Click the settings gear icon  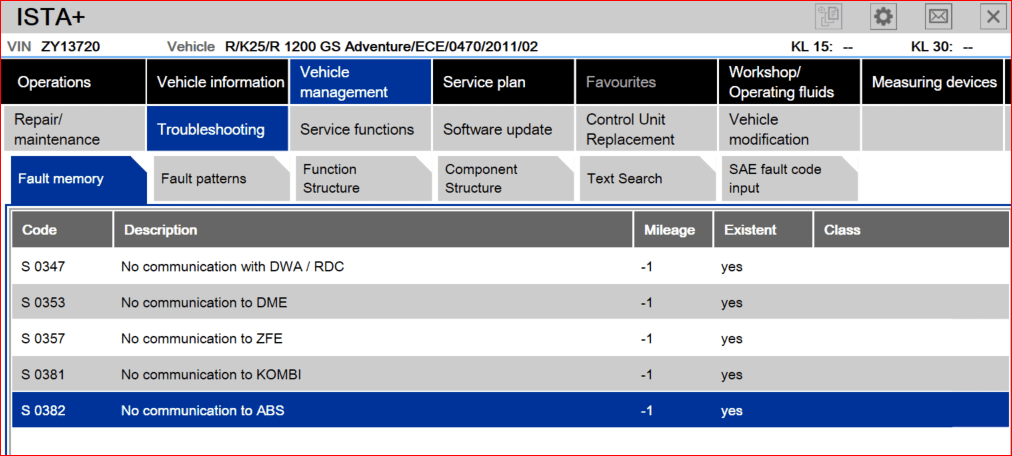[x=883, y=16]
